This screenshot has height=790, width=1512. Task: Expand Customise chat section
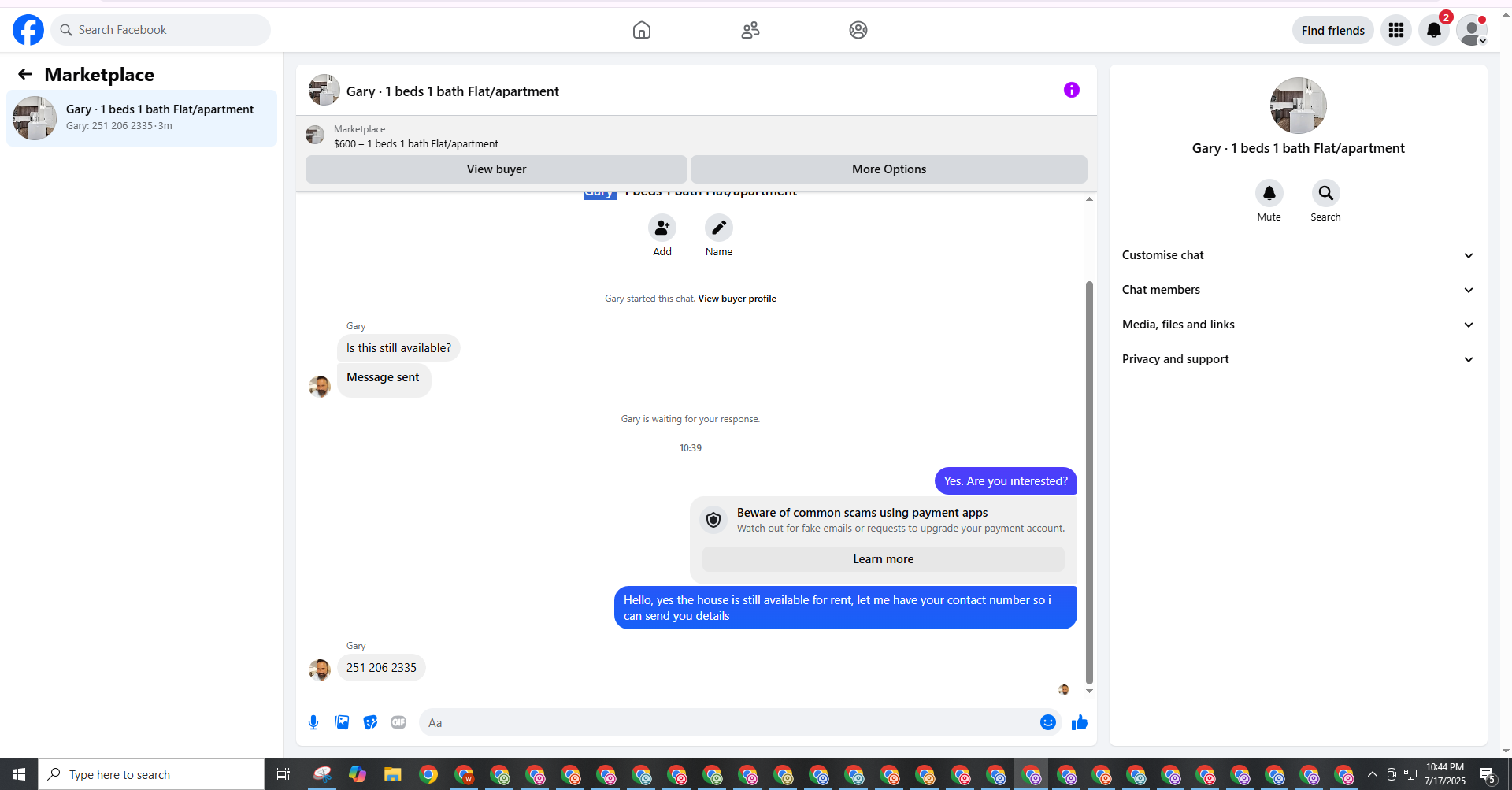coord(1299,255)
